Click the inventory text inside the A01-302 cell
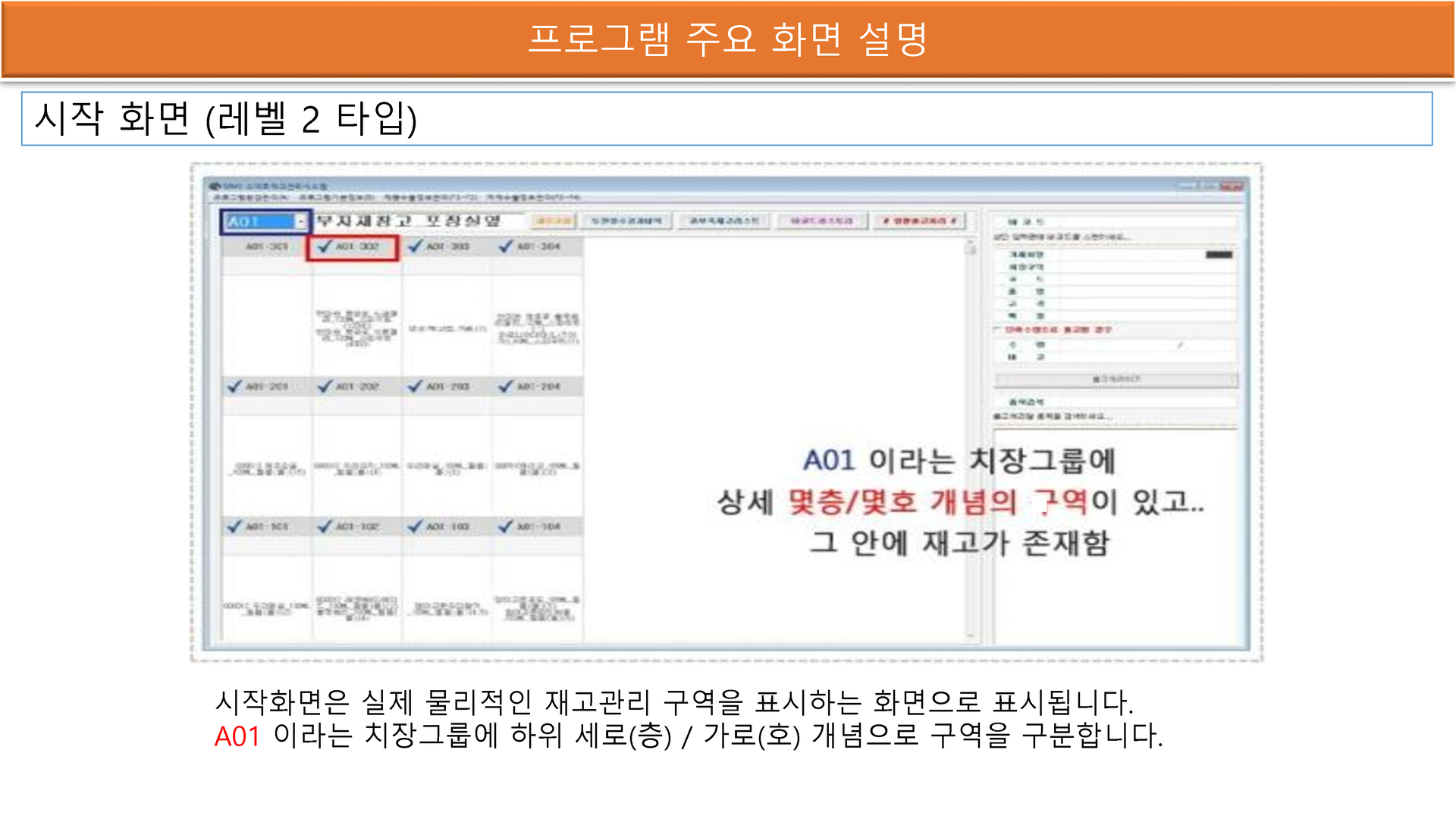1456x819 pixels. 356,328
